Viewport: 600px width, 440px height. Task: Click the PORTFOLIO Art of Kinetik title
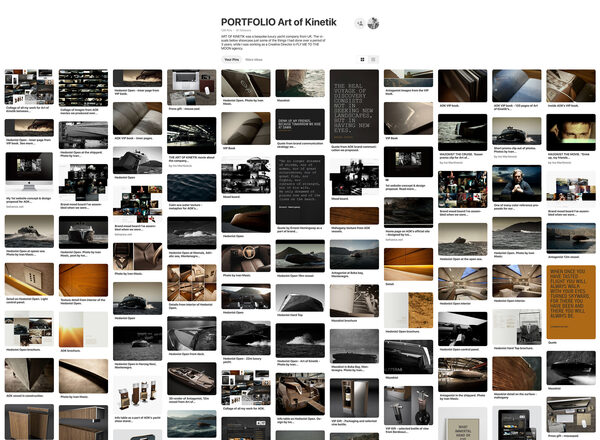pyautogui.click(x=279, y=22)
